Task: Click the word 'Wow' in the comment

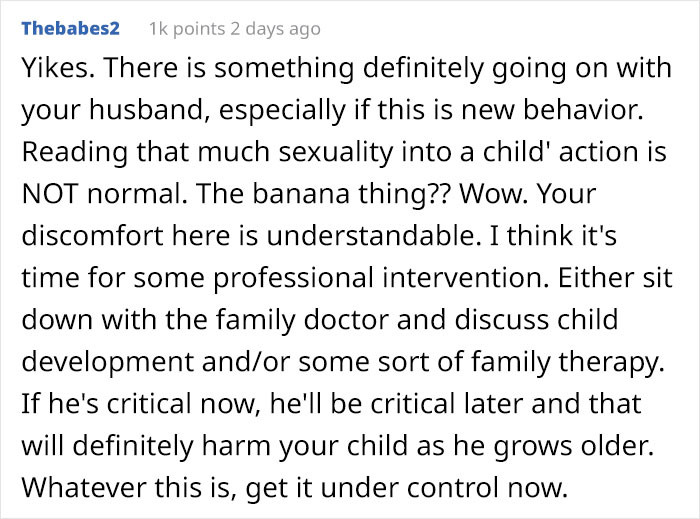Action: (490, 194)
